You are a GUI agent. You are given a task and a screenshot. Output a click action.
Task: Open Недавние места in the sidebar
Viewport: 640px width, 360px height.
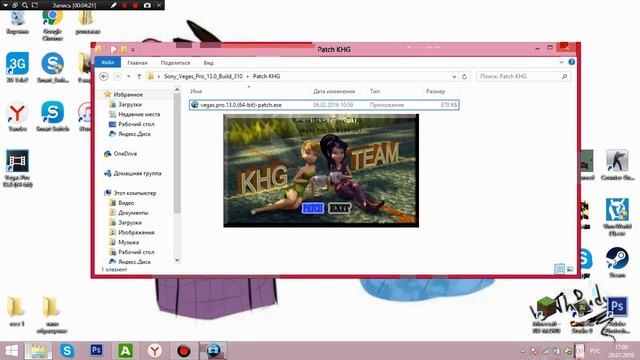coord(139,114)
